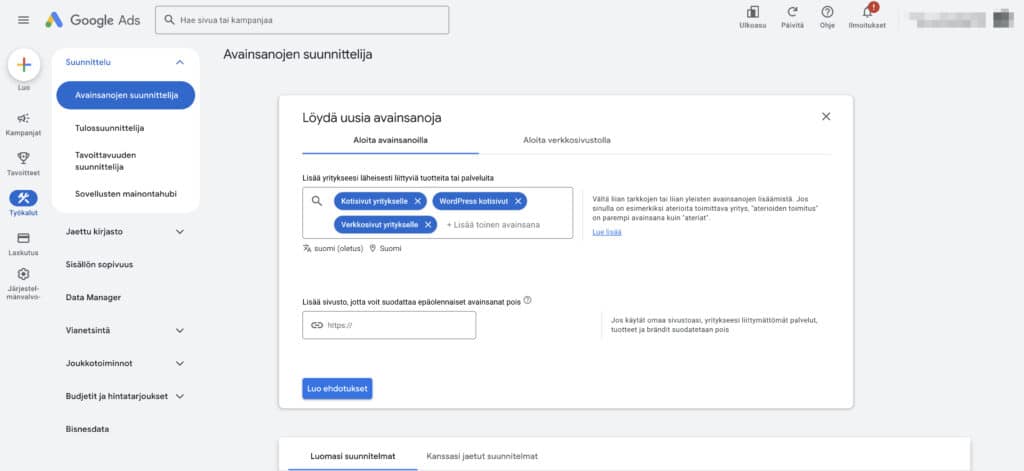This screenshot has height=471, width=1024.
Task: Remove the 'Kotisivut yritykselle' keyword chip
Action: click(x=418, y=201)
